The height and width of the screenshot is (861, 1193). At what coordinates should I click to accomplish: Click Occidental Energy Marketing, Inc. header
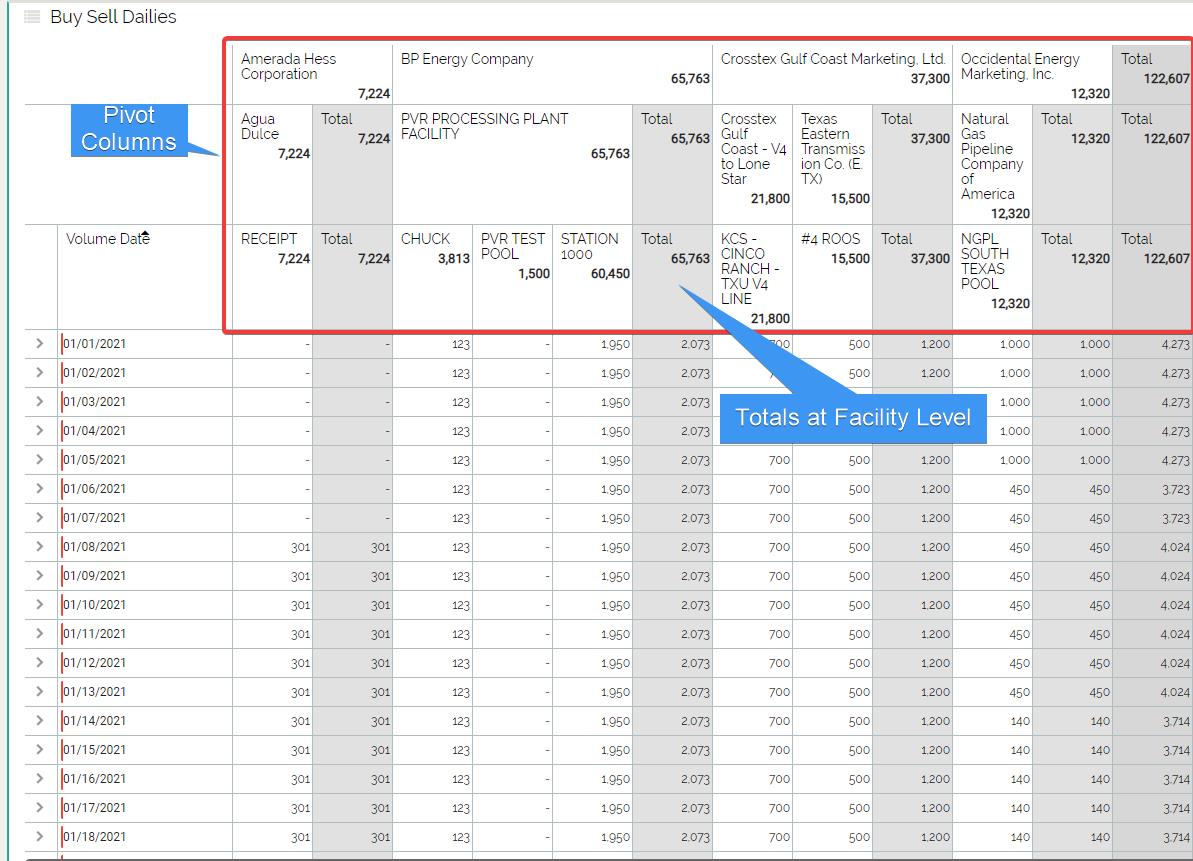1020,67
